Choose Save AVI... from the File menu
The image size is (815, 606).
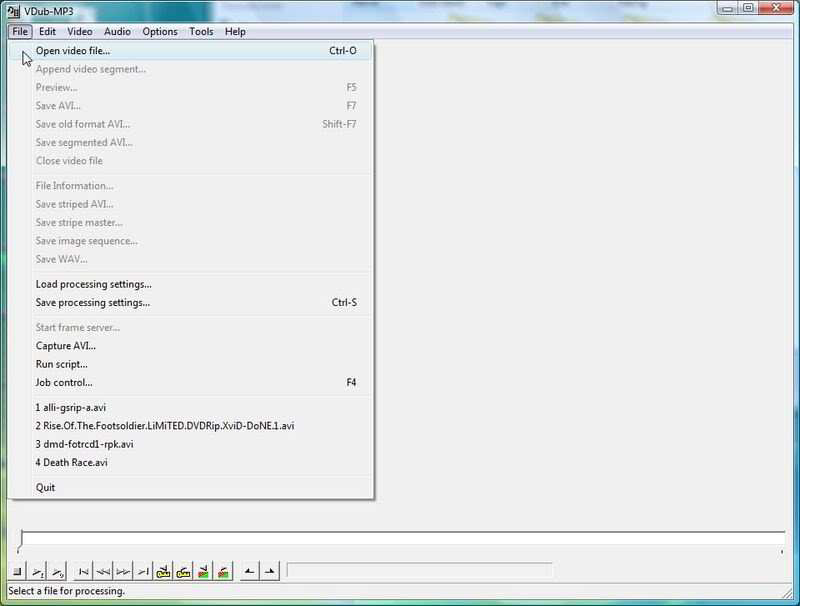(x=191, y=106)
